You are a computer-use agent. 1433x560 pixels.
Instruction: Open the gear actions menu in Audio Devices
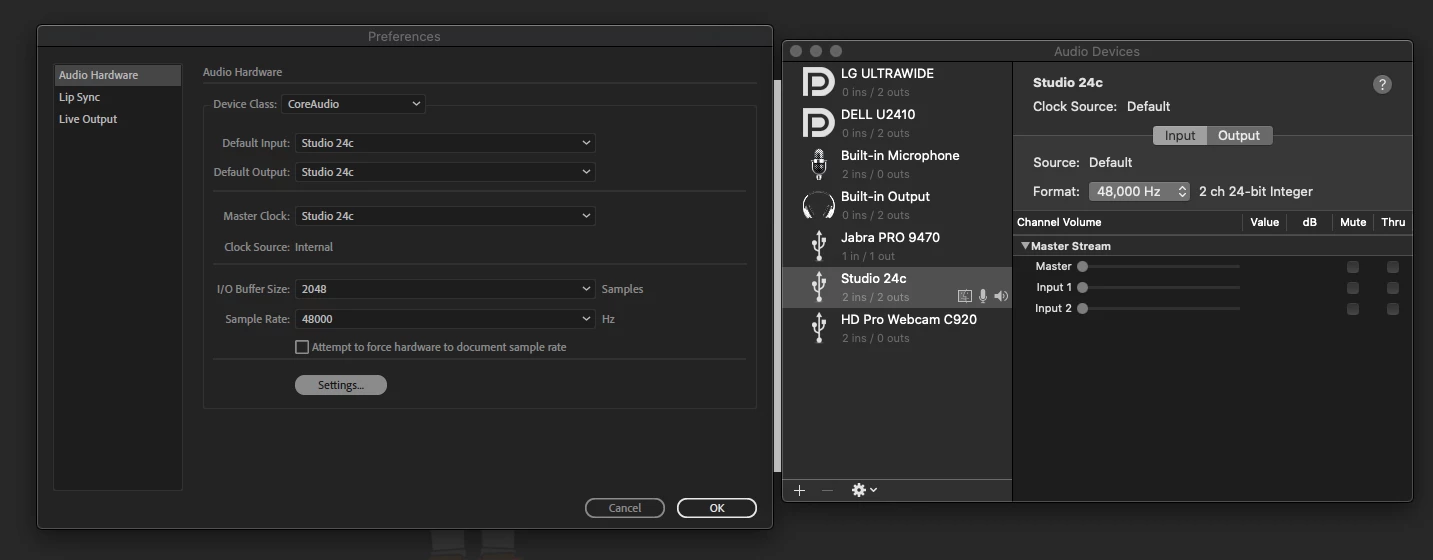[864, 490]
